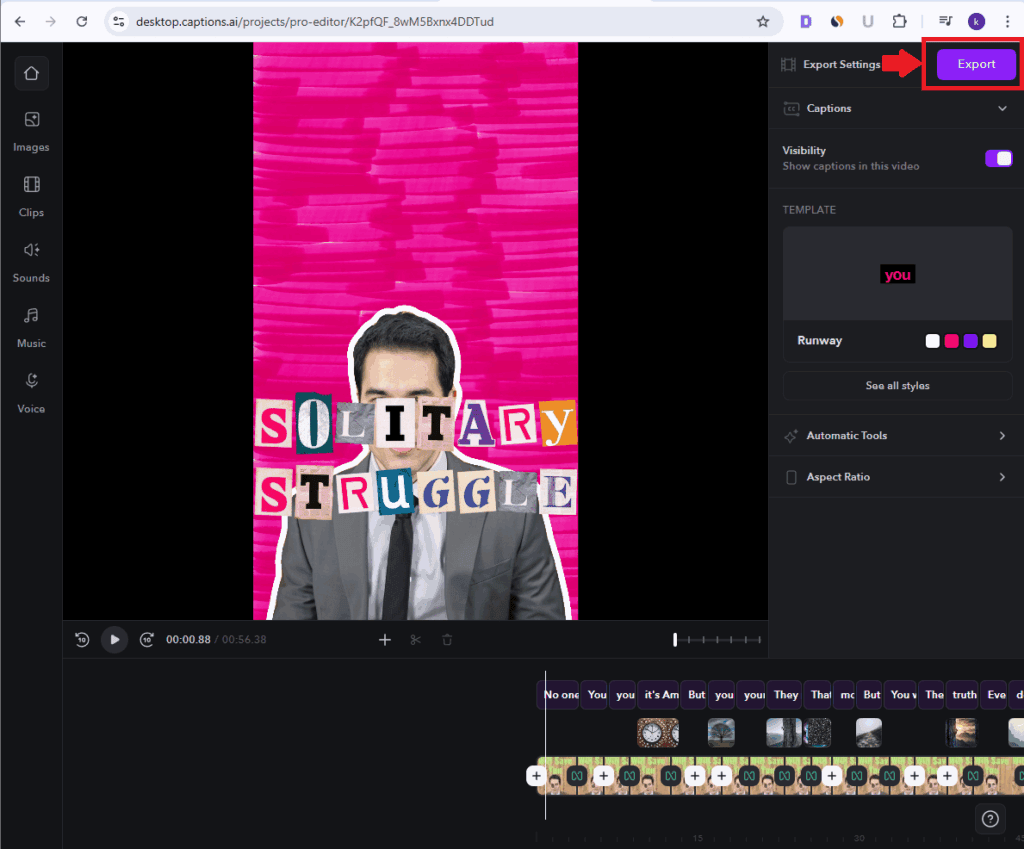The width and height of the screenshot is (1024, 849).
Task: Bookmark this page with the star
Action: pos(763,22)
